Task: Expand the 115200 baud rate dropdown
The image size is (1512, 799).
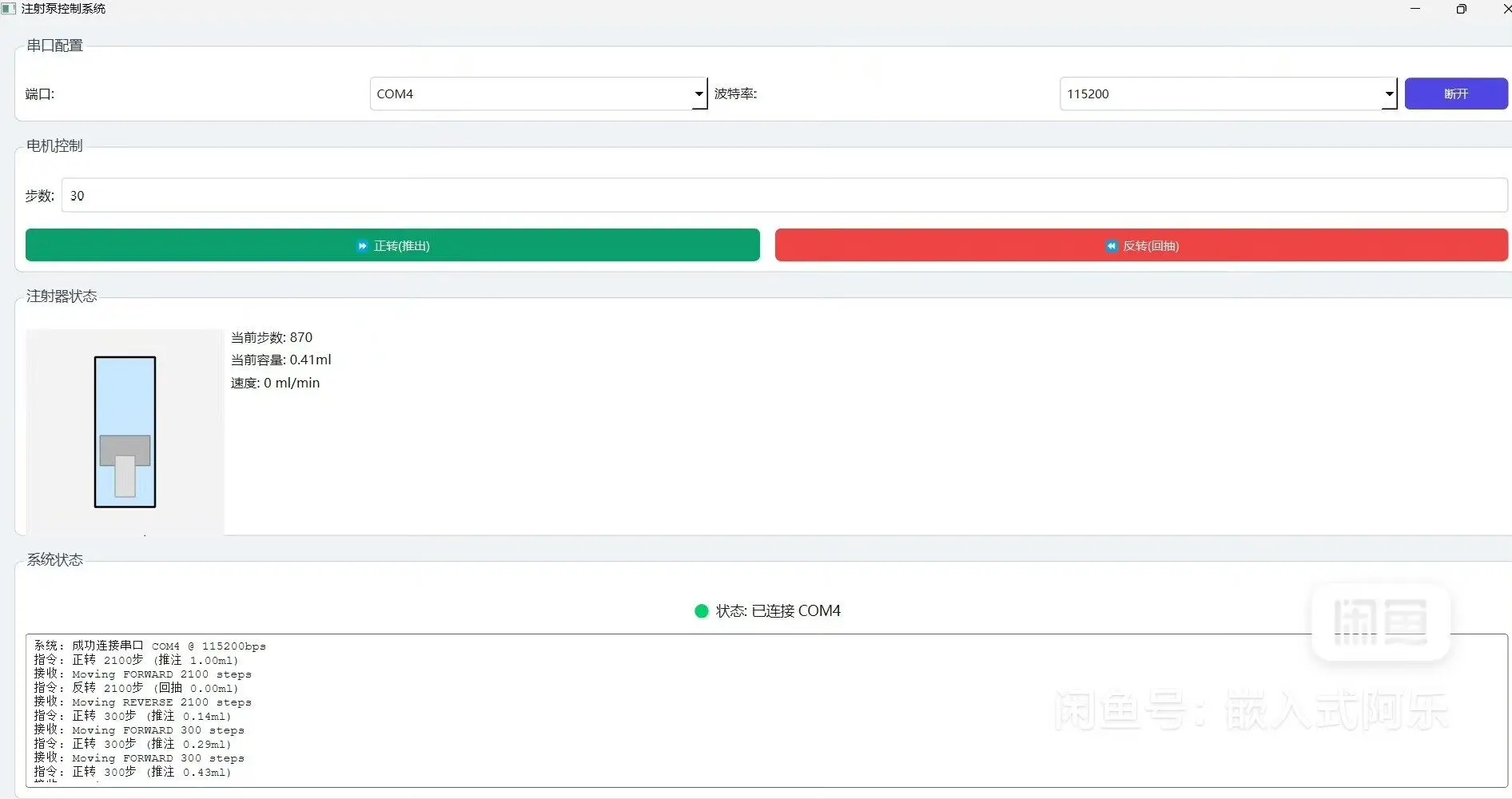Action: [1389, 94]
